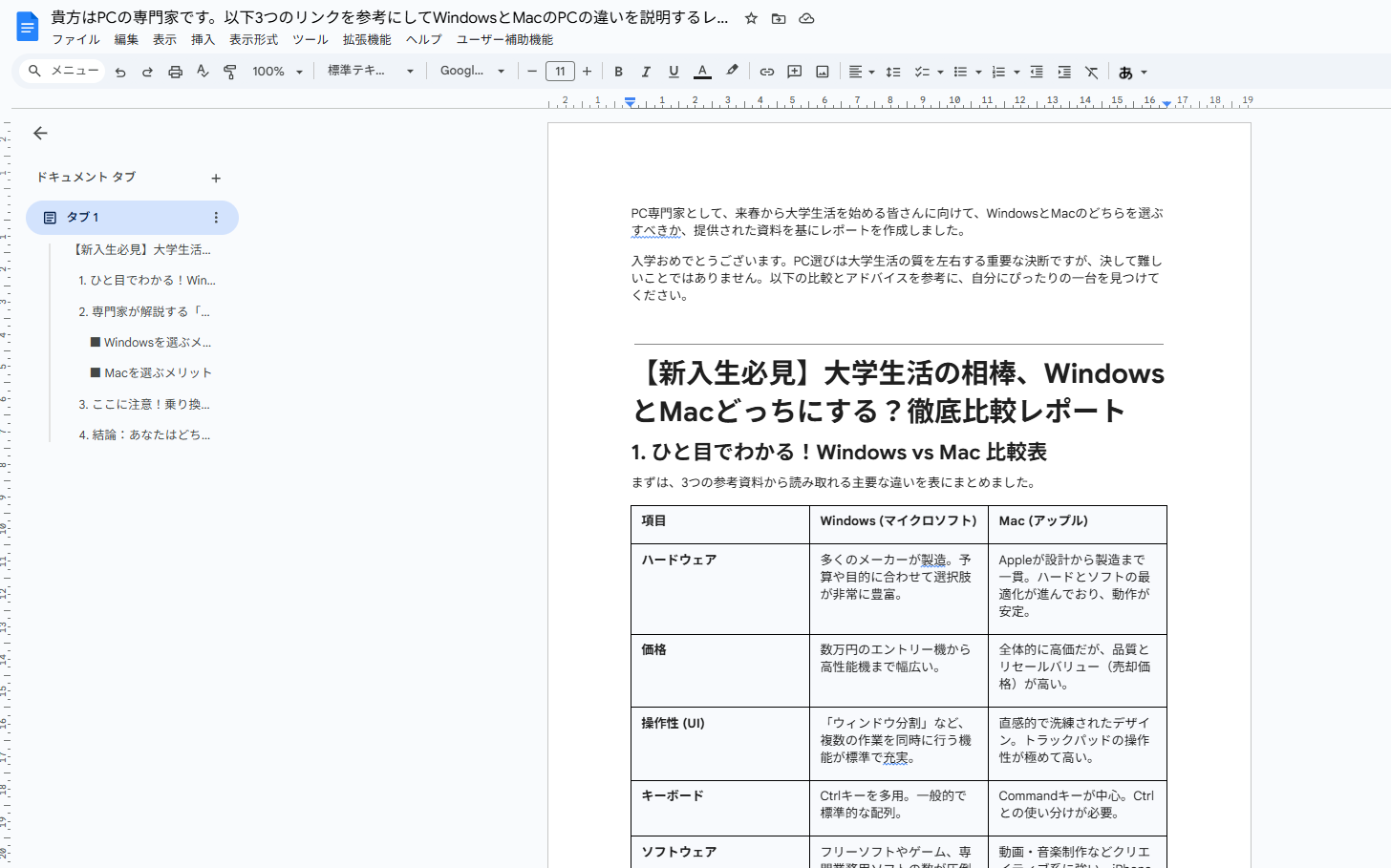Open the font family dropdown
Viewport: 1391px width, 868px height.
[x=472, y=72]
